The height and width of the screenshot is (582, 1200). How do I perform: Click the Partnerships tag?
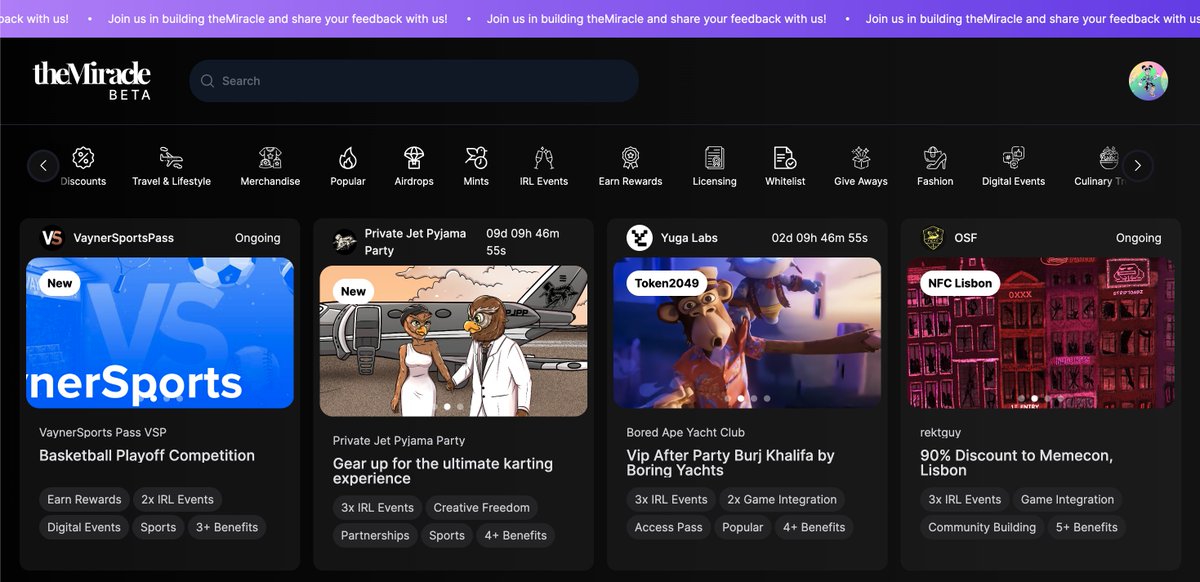tap(375, 535)
